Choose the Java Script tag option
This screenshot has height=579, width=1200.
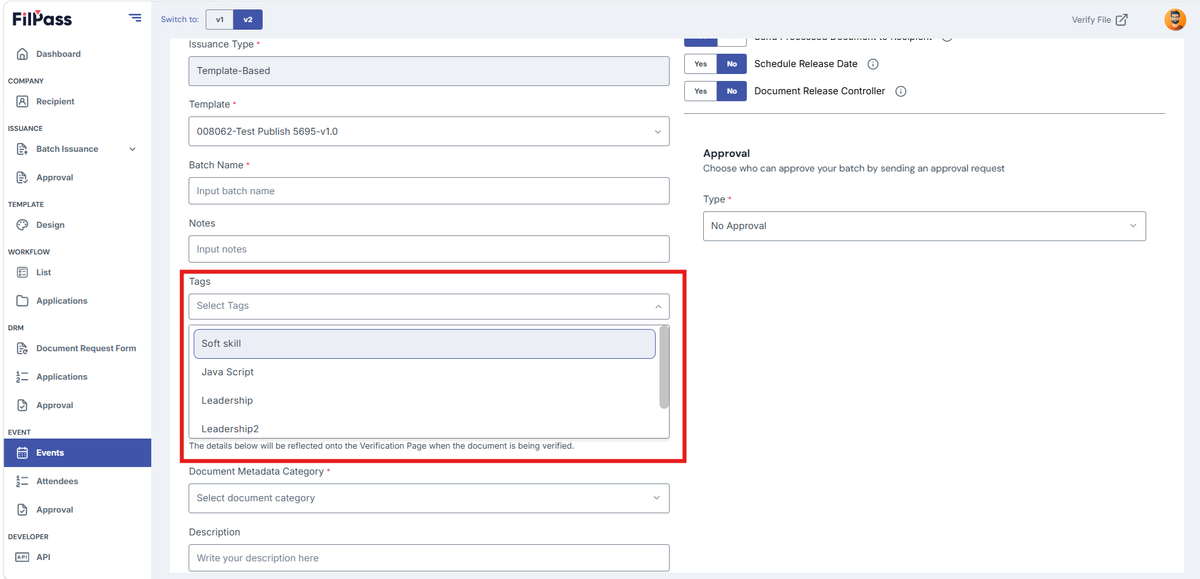[424, 372]
